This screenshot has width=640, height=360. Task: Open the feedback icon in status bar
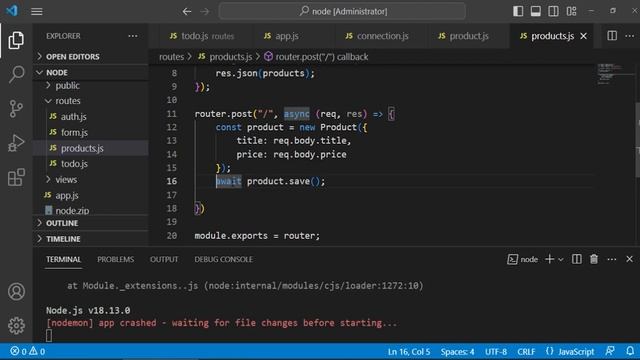(610, 351)
